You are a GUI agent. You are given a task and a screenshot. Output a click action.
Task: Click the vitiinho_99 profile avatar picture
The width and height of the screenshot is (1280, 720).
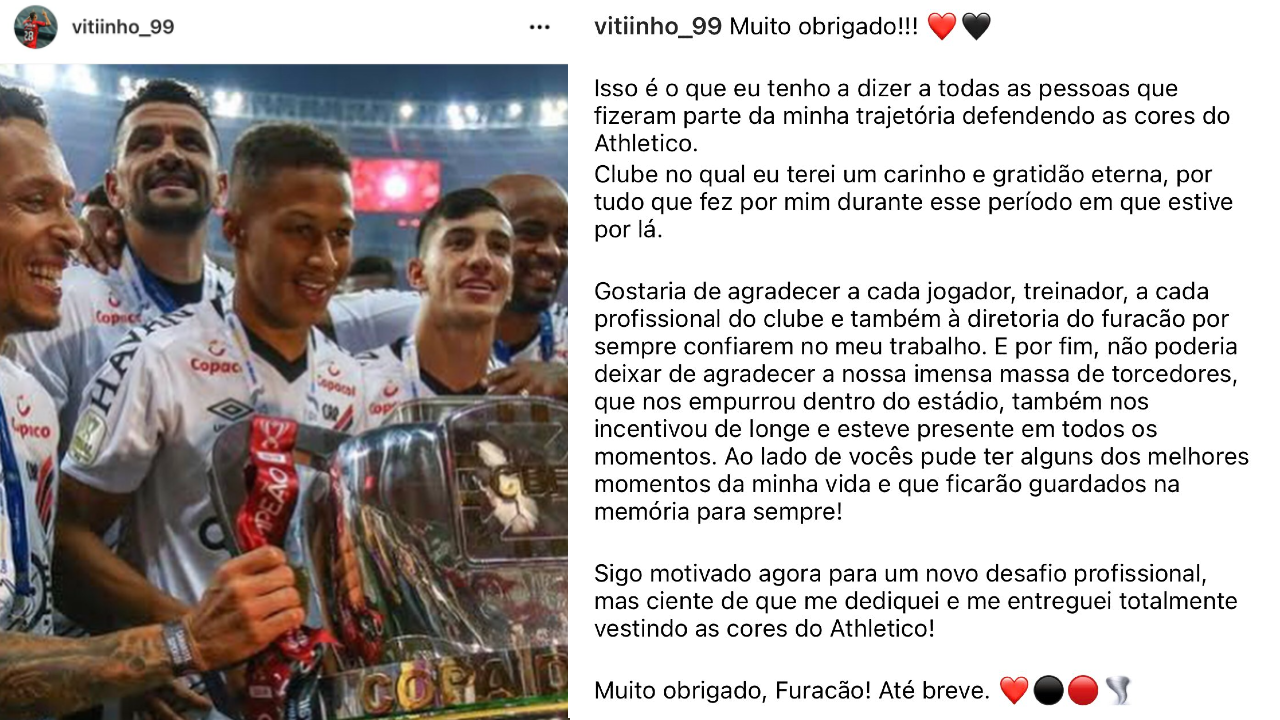35,27
